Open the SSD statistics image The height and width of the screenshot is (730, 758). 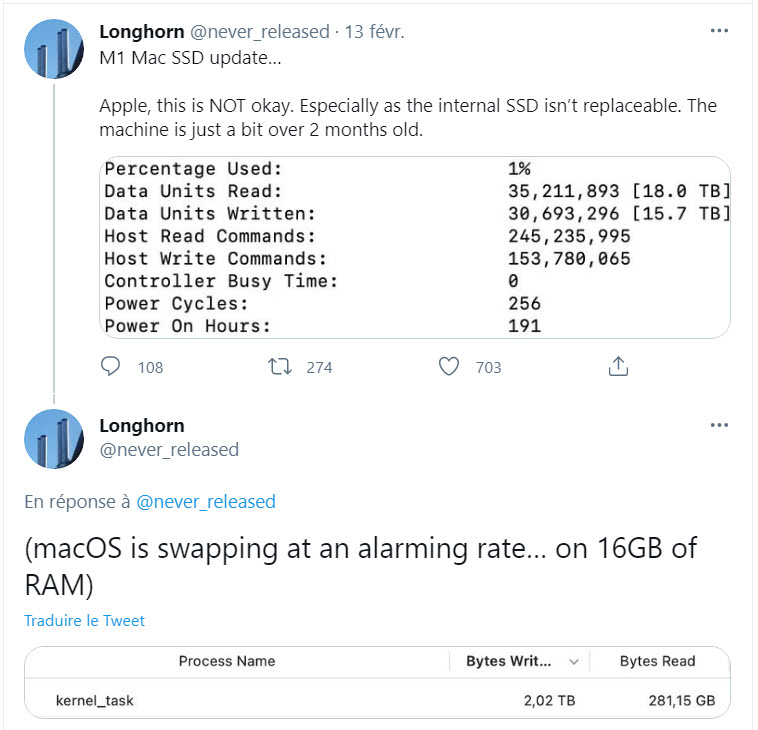tap(417, 247)
